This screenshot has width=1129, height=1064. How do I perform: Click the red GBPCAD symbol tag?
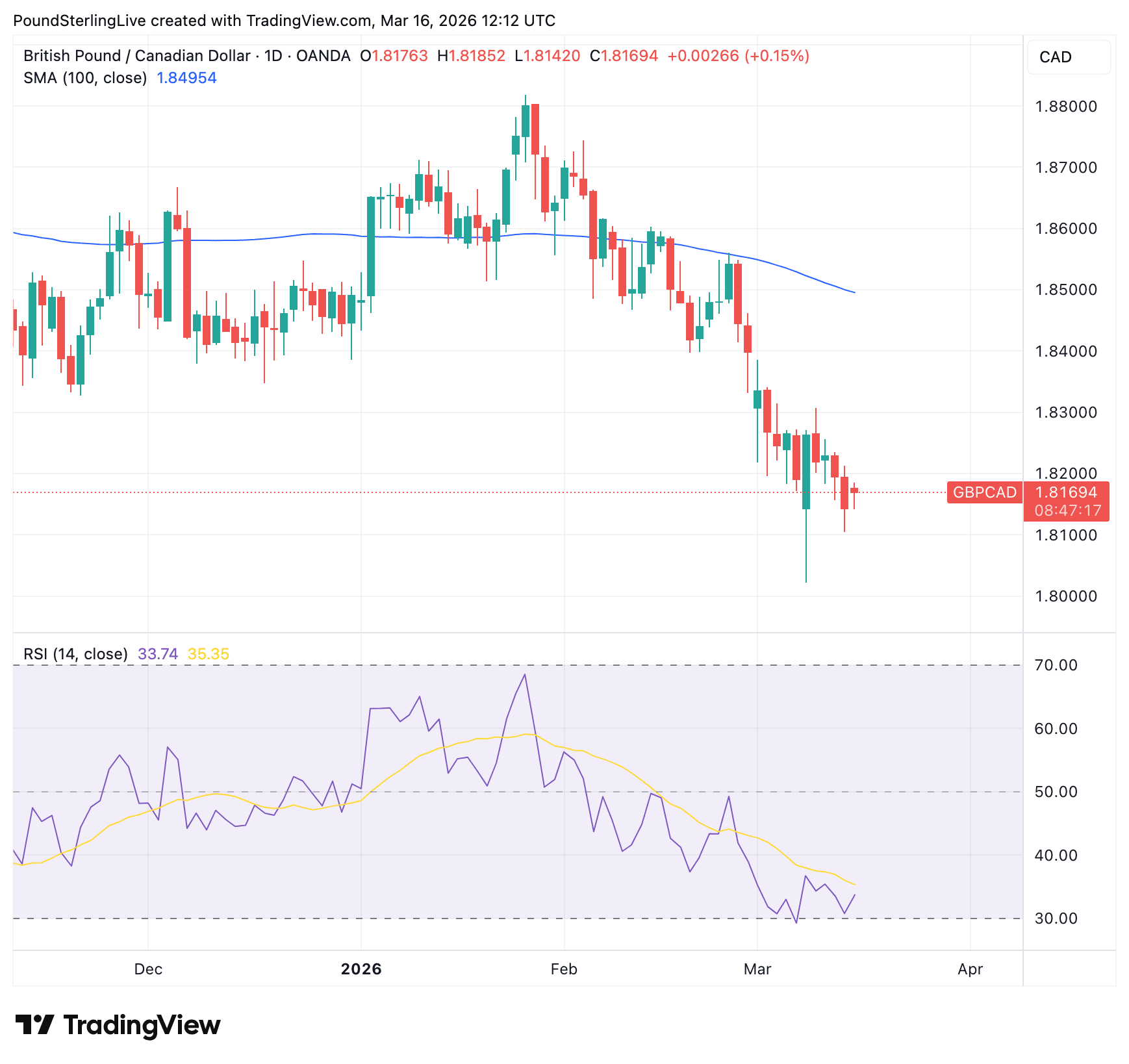[x=984, y=492]
